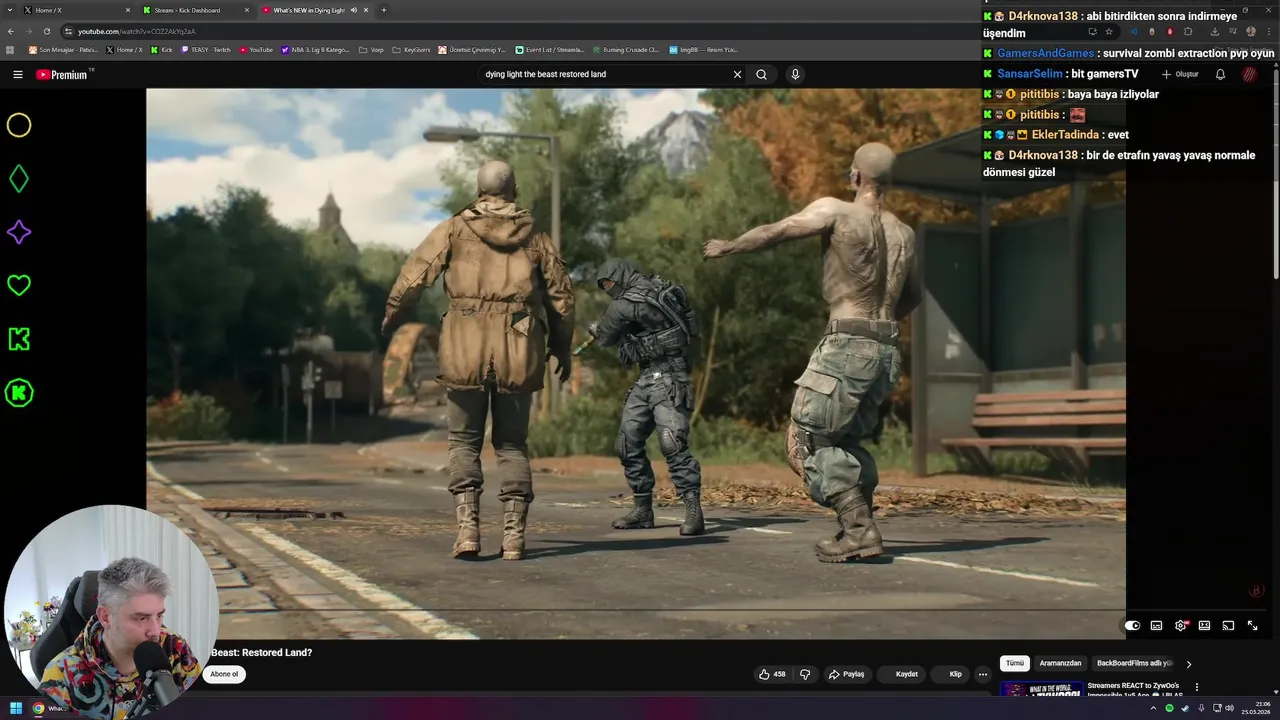
Task: Switch to theater mode
Action: [1204, 625]
